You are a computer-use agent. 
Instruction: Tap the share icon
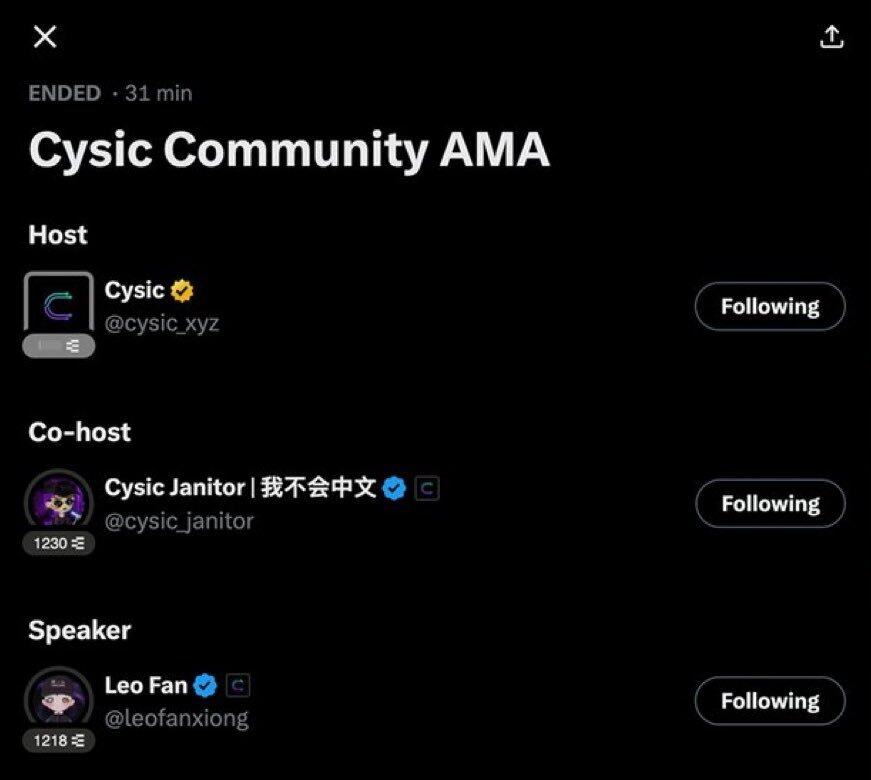click(831, 37)
